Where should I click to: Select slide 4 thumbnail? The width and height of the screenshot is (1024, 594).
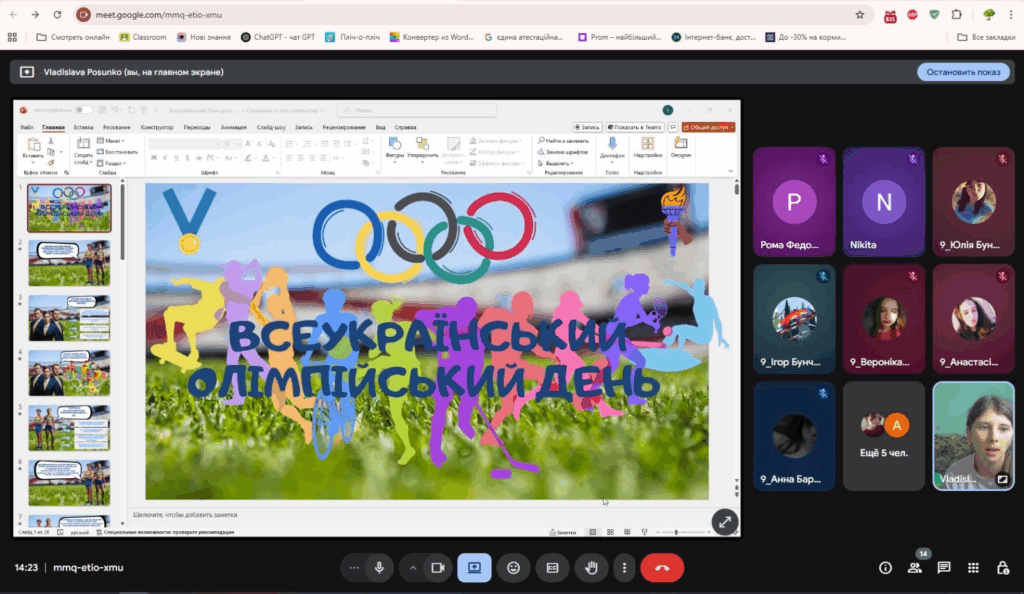(69, 373)
